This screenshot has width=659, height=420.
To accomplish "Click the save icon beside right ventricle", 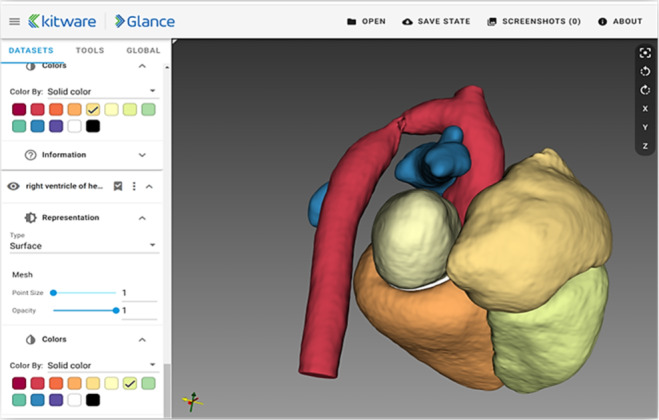I will point(118,186).
